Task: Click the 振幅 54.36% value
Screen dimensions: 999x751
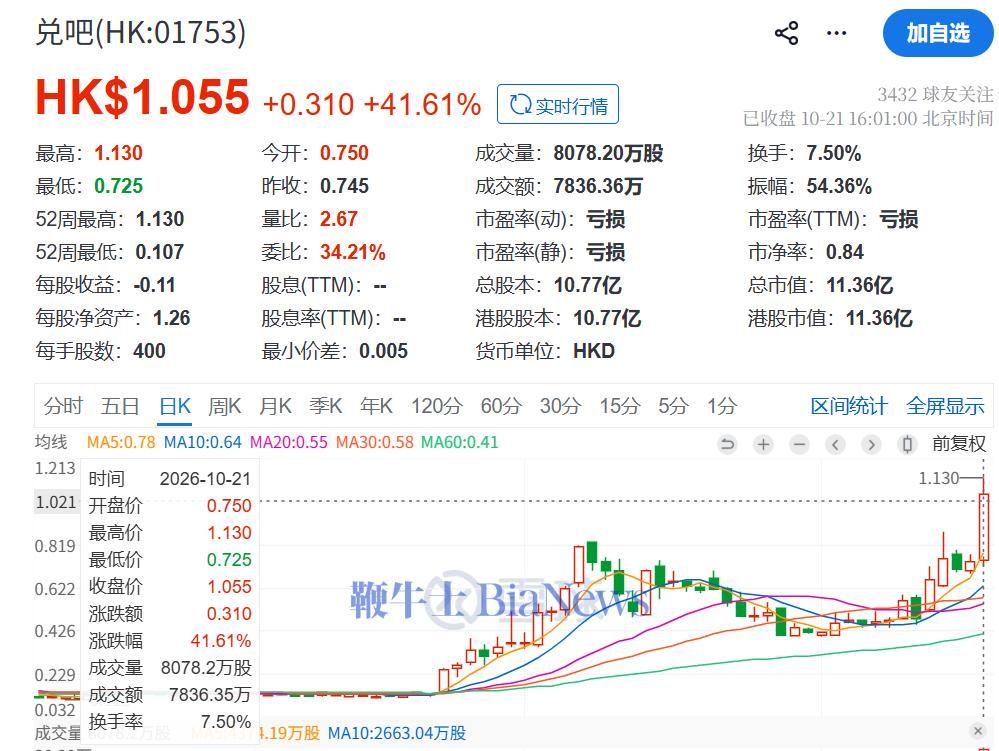Action: [x=838, y=186]
